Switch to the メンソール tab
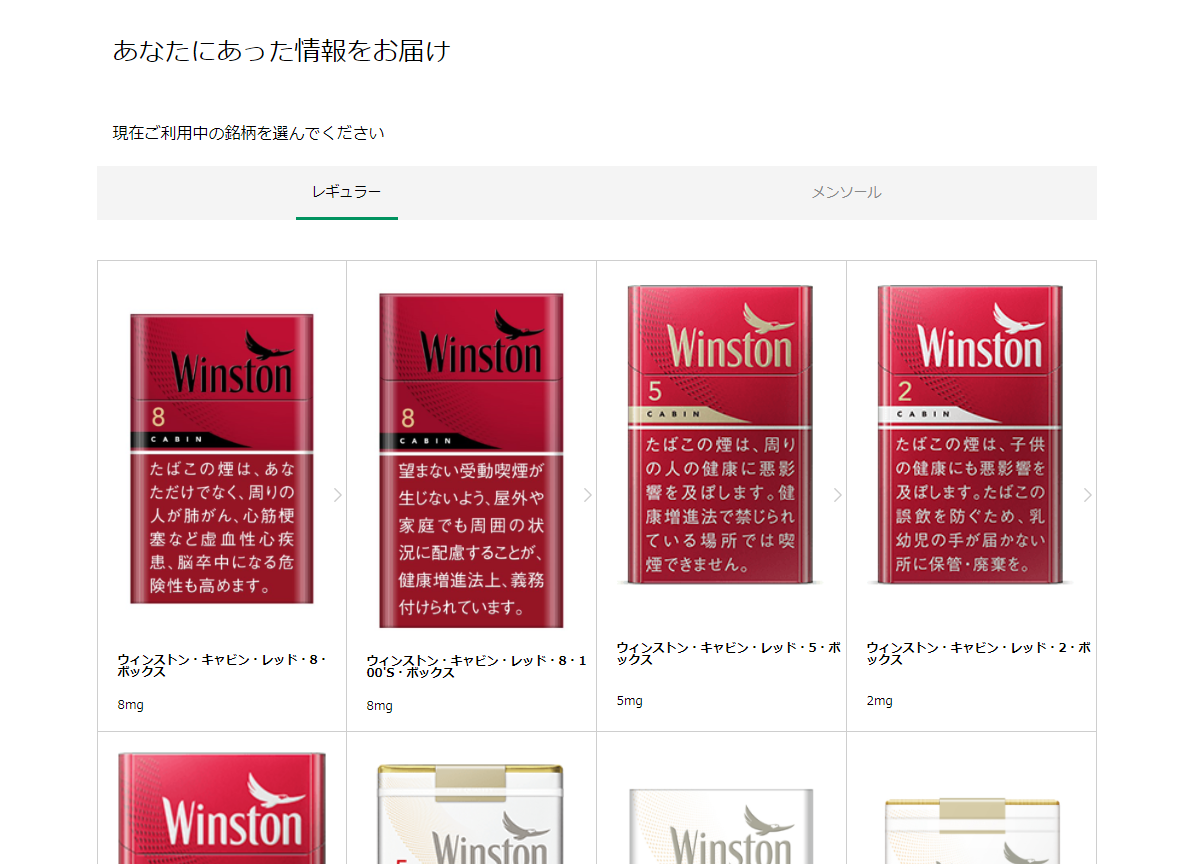The image size is (1199, 864). click(x=846, y=193)
